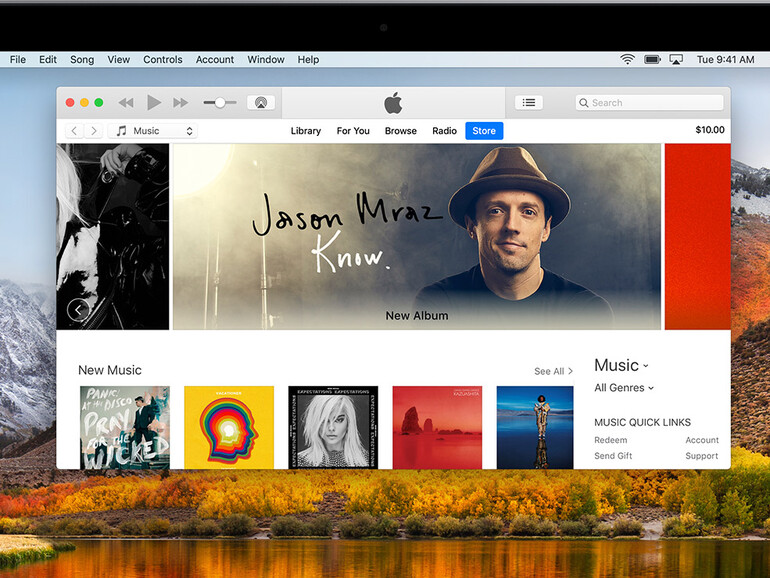Open the Expectations album cover
This screenshot has width=770, height=578.
333,427
